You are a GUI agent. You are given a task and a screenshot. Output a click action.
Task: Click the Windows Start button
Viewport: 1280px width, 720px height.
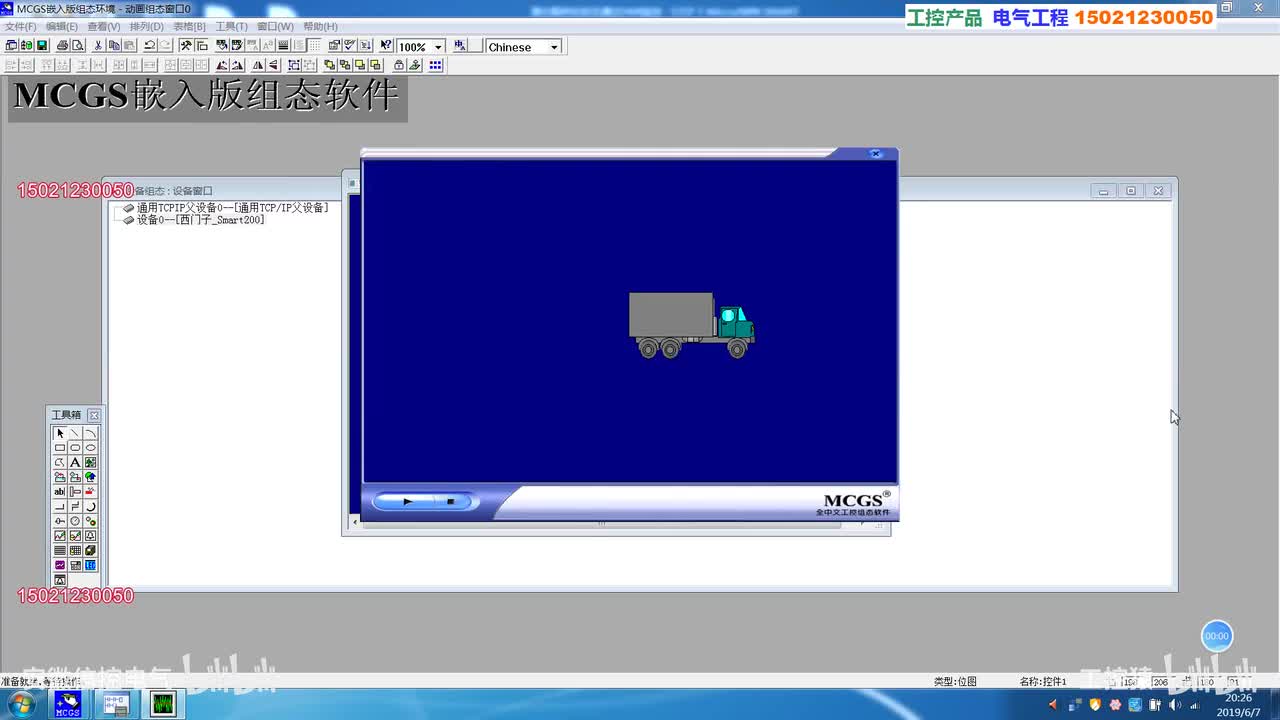click(20, 705)
